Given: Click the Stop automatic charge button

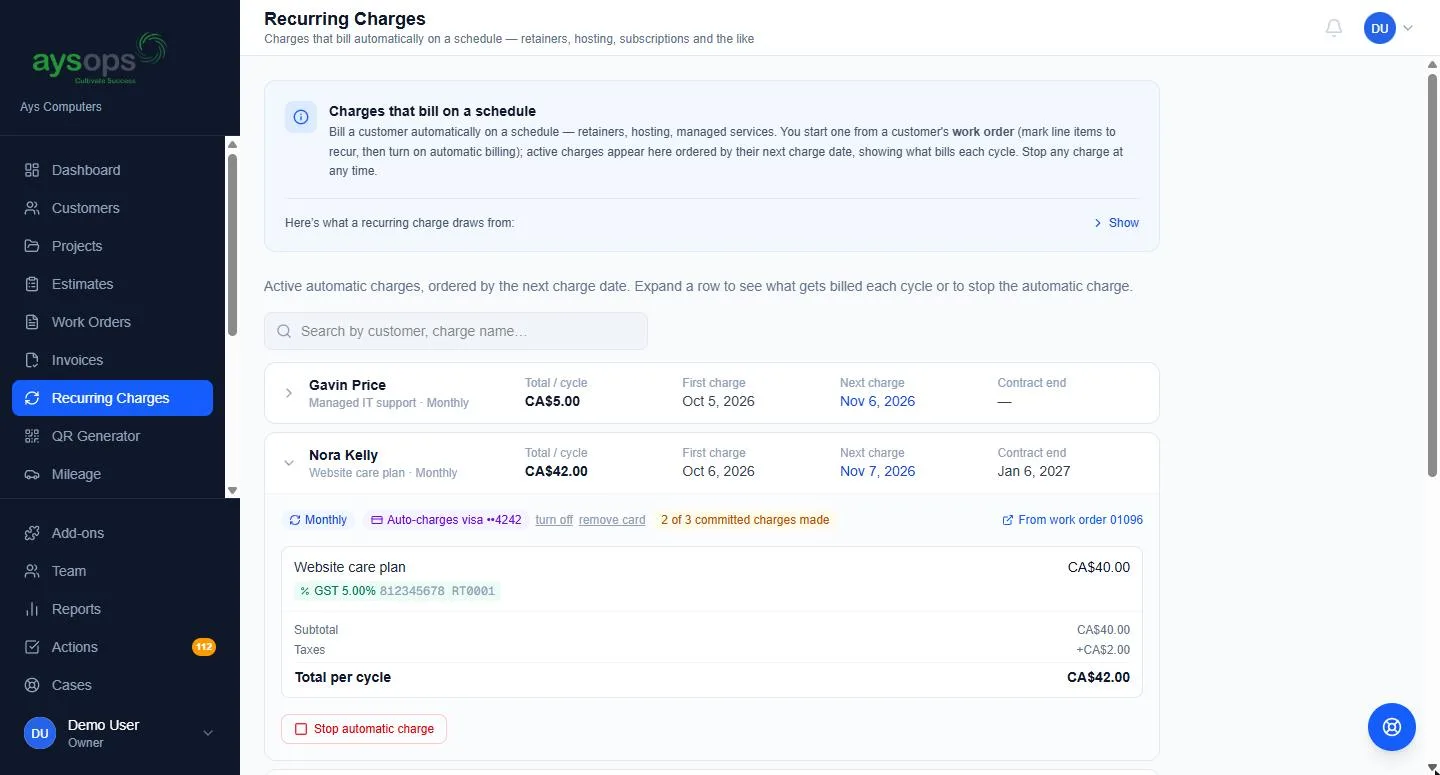Looking at the screenshot, I should (x=364, y=729).
